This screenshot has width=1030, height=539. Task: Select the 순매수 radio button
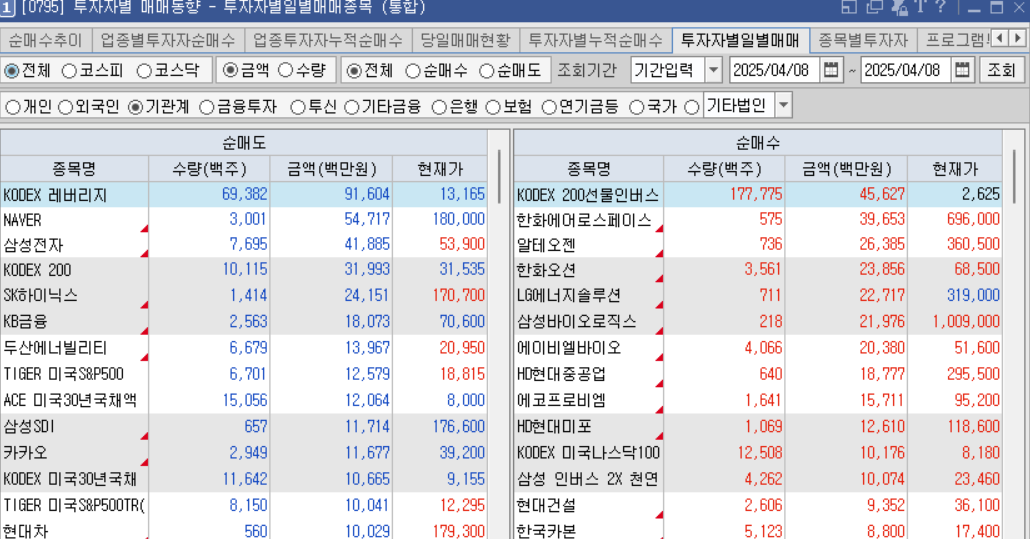coord(413,71)
